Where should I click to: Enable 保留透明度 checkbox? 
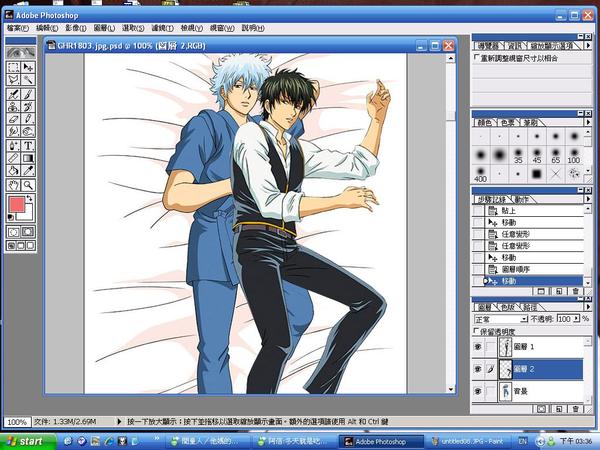[476, 331]
